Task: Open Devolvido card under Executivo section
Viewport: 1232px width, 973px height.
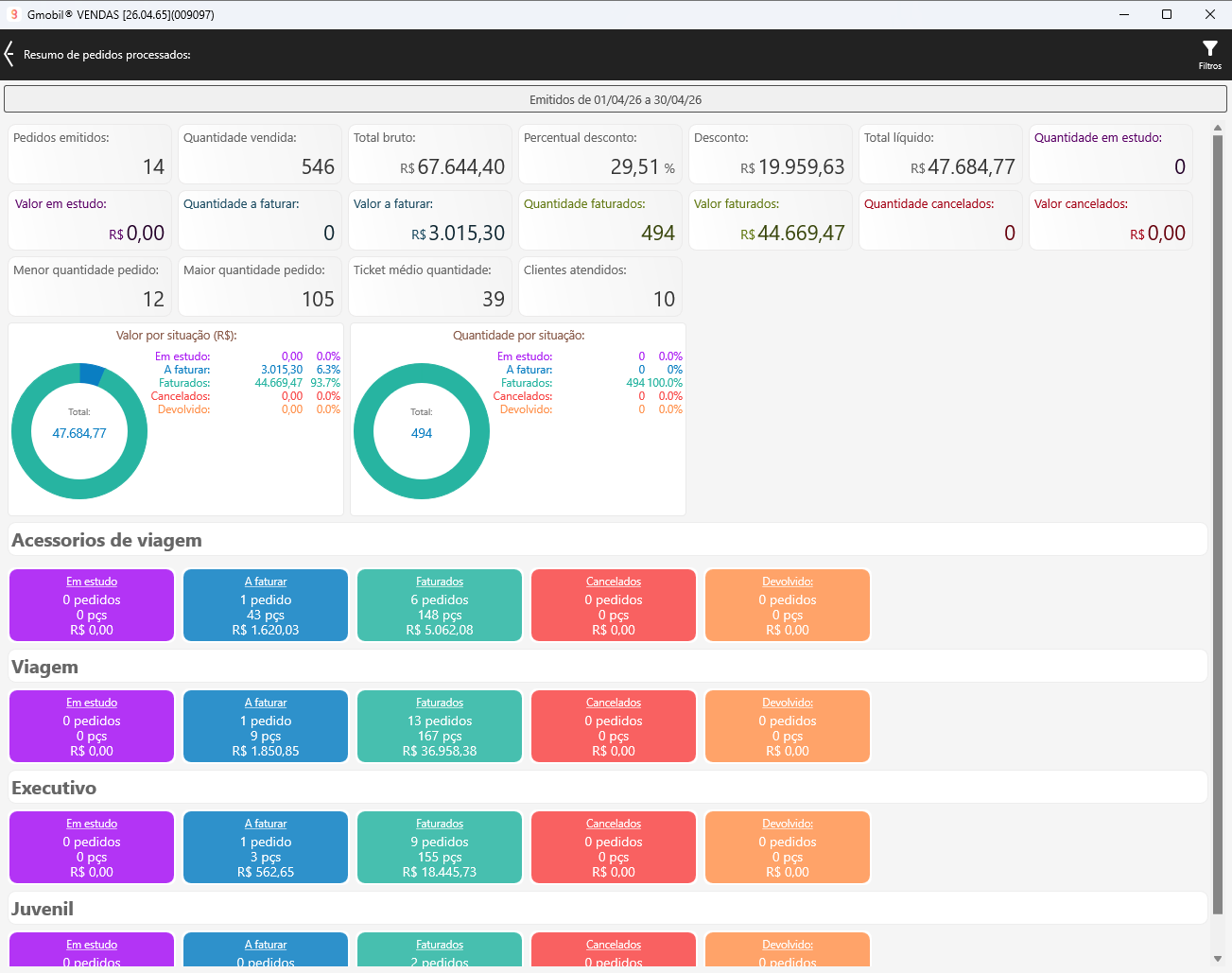Action: (x=788, y=847)
